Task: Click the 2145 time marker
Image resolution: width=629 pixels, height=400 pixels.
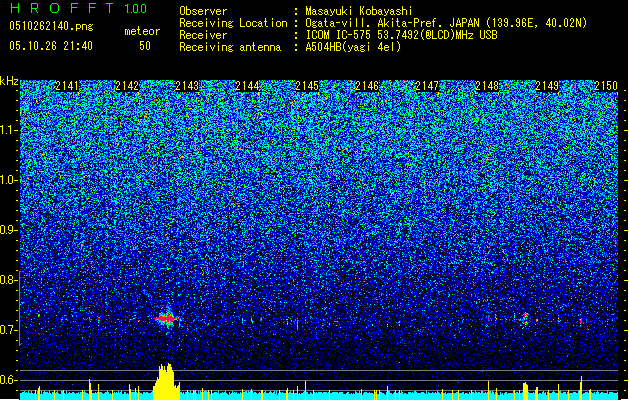Action: (x=307, y=86)
